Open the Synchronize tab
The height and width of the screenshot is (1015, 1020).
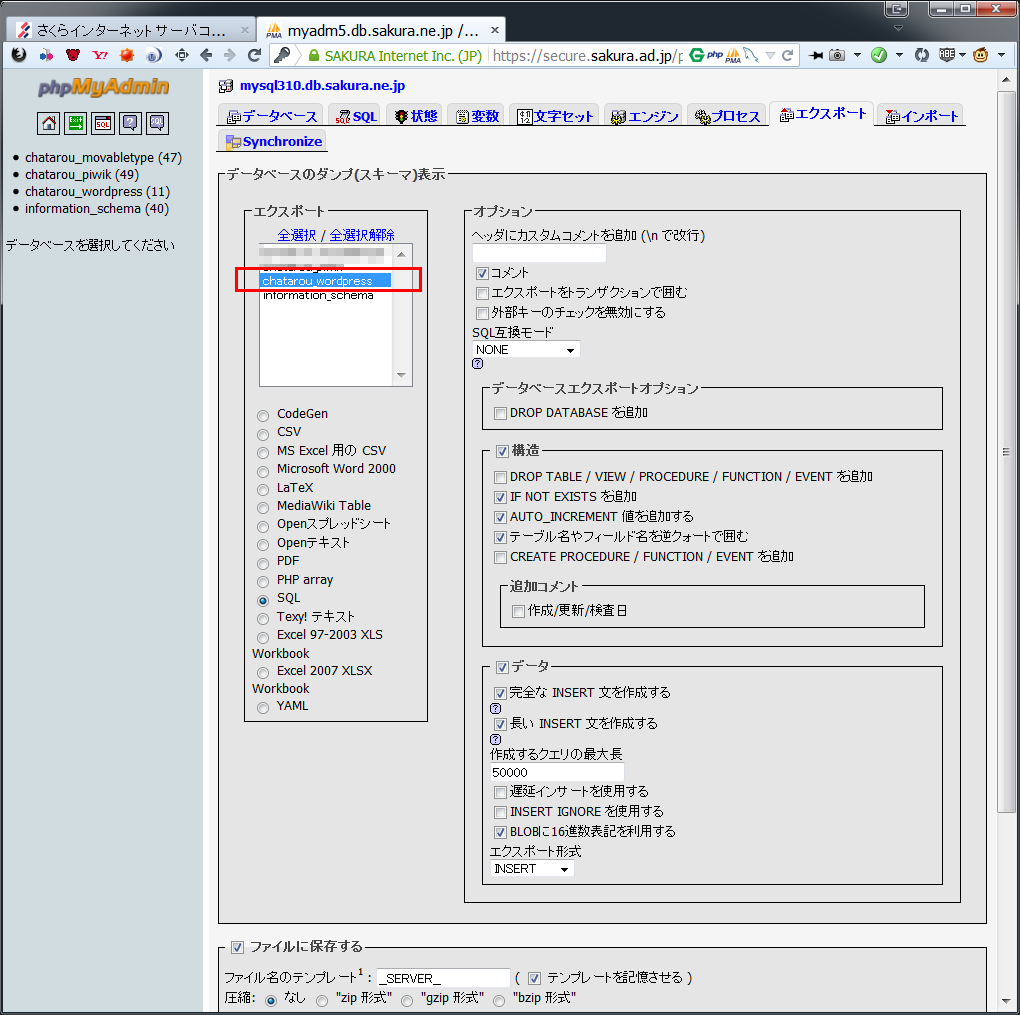click(x=273, y=142)
